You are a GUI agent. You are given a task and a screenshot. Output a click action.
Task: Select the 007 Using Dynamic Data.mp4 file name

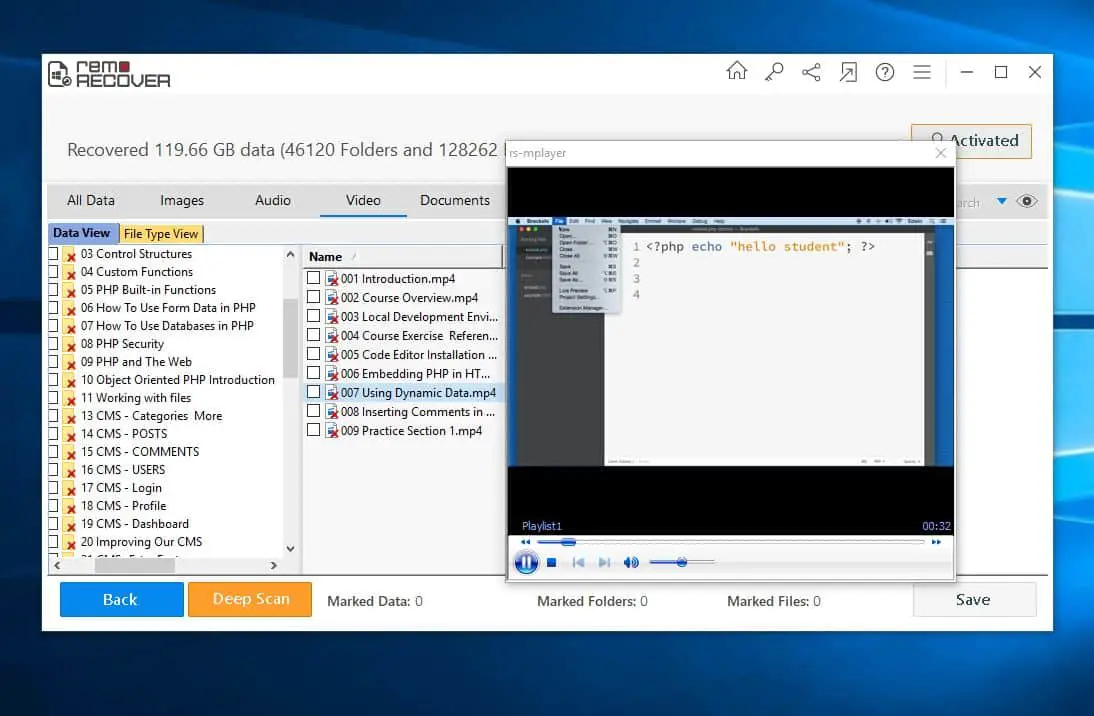419,393
